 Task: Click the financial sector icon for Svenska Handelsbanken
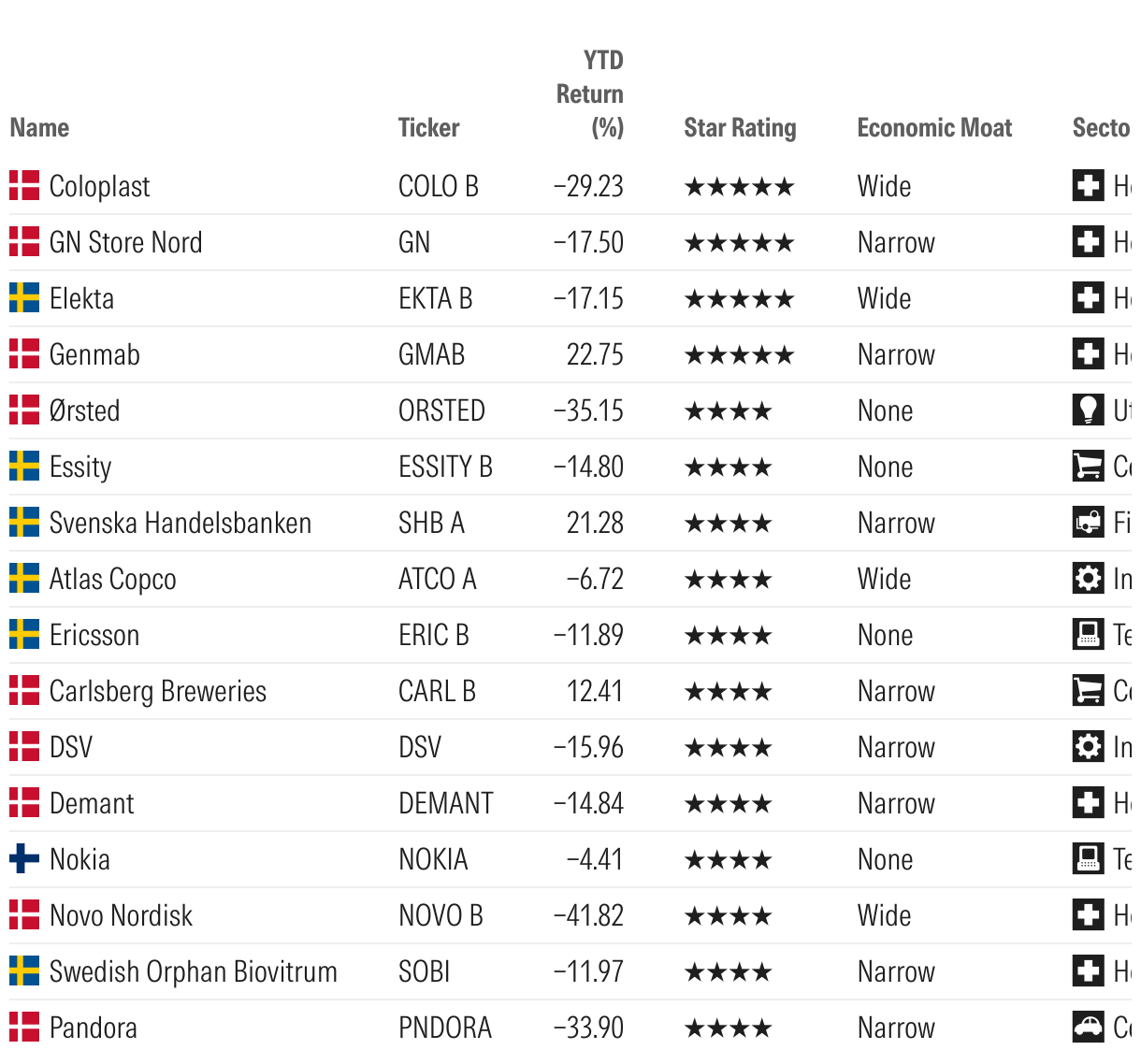pyautogui.click(x=1088, y=522)
